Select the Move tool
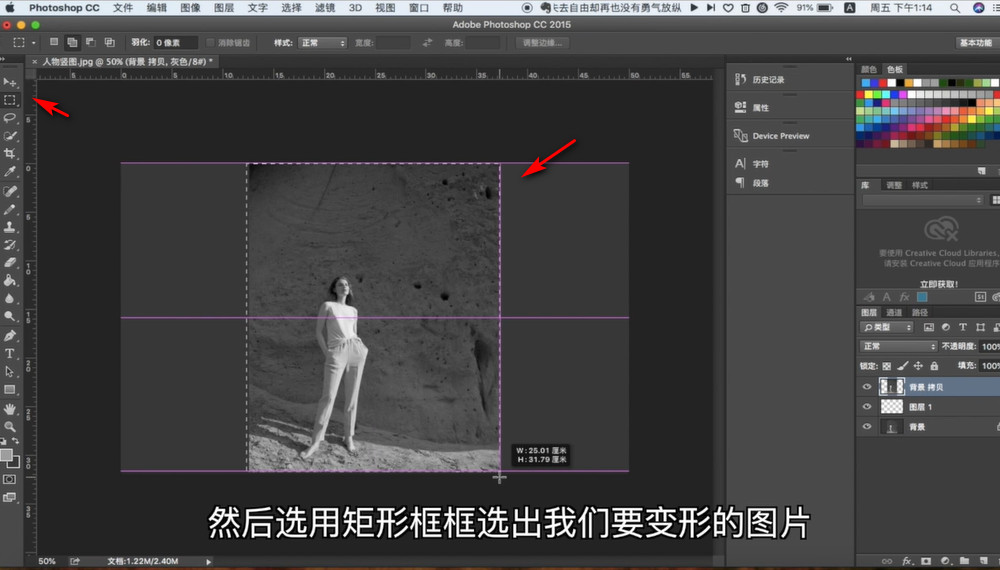Viewport: 1000px width, 570px height. 10,82
